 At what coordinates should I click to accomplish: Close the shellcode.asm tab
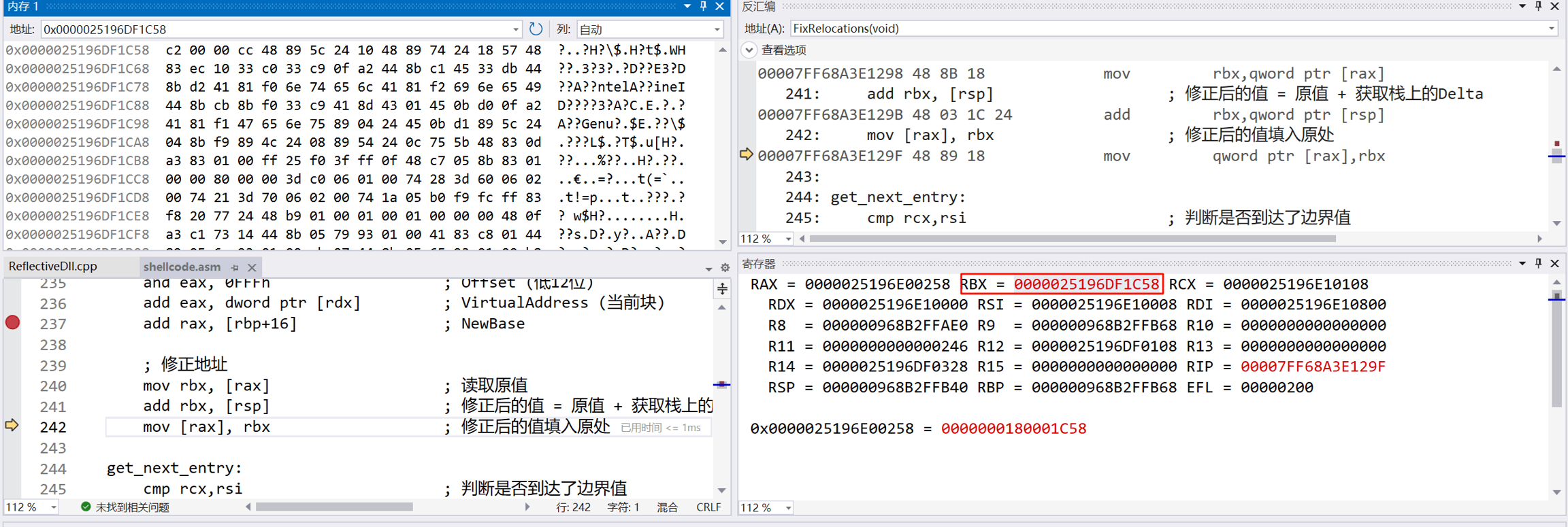pos(252,267)
